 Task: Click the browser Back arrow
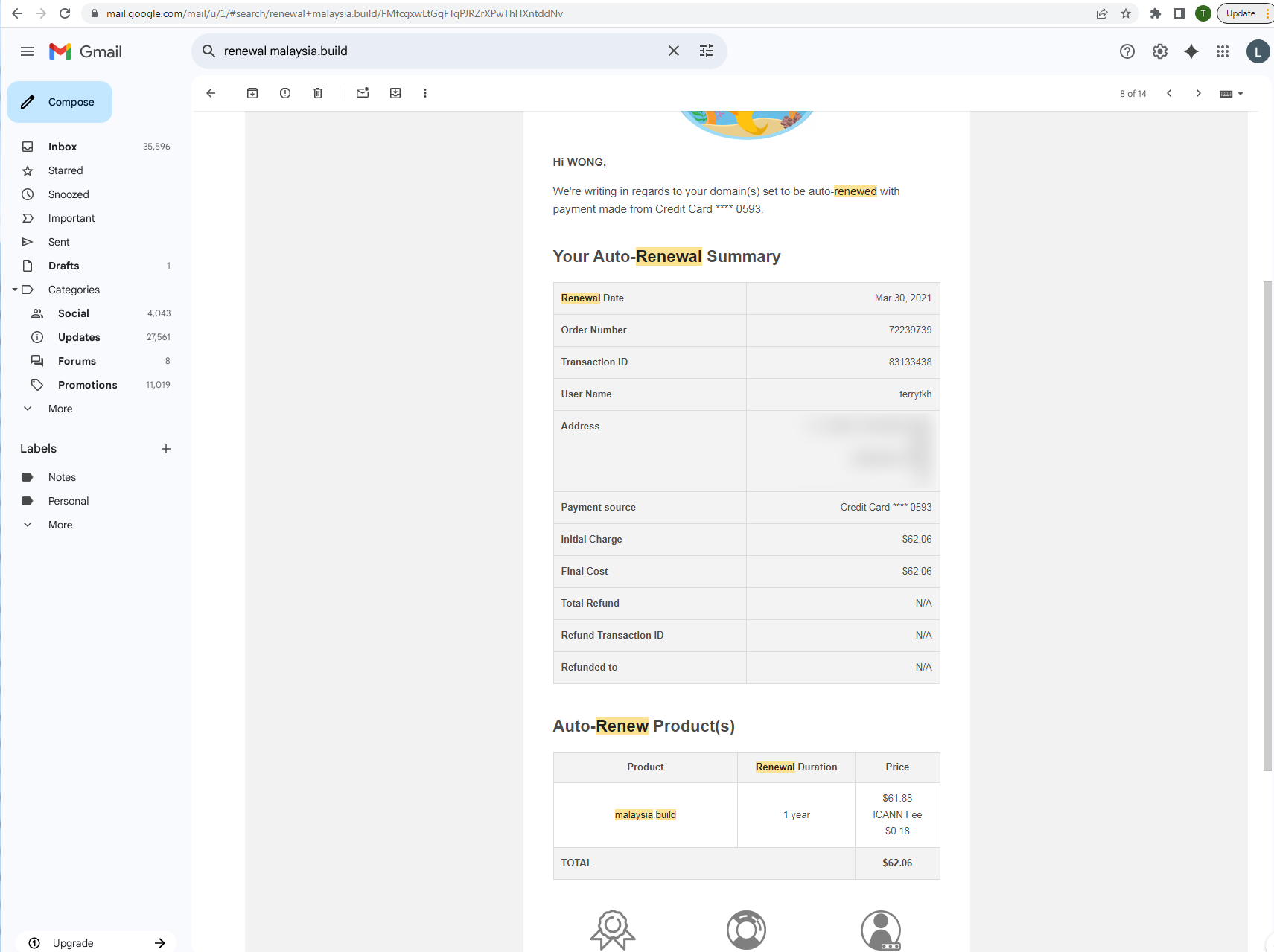pos(17,13)
